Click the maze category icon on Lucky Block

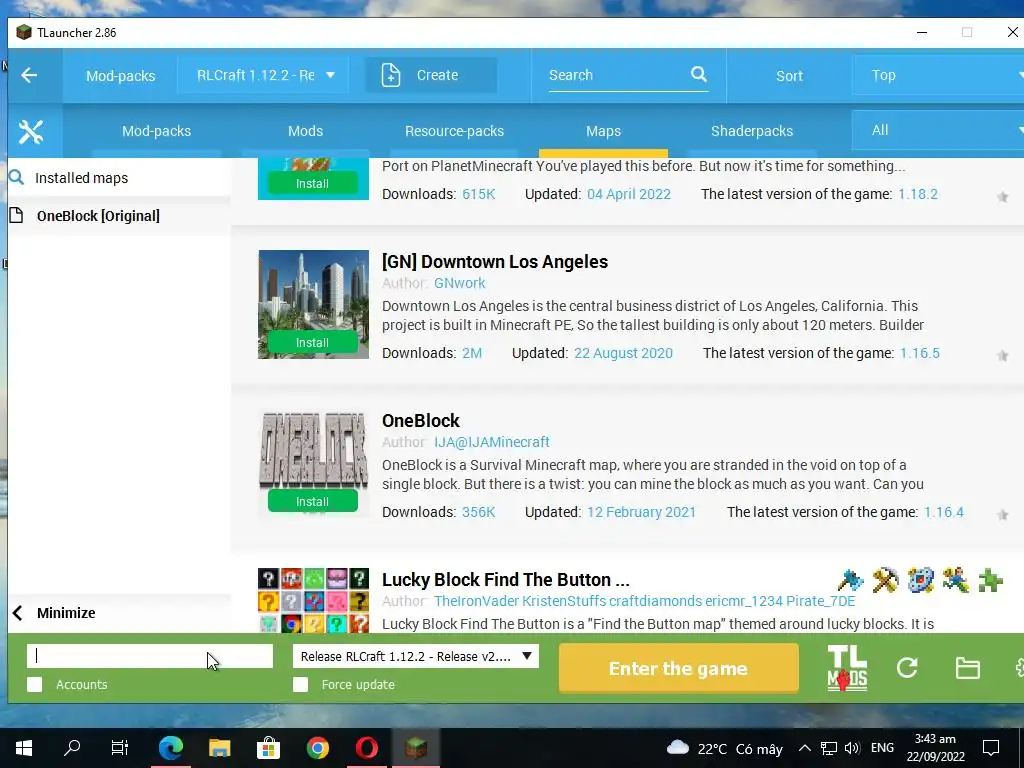click(x=920, y=580)
